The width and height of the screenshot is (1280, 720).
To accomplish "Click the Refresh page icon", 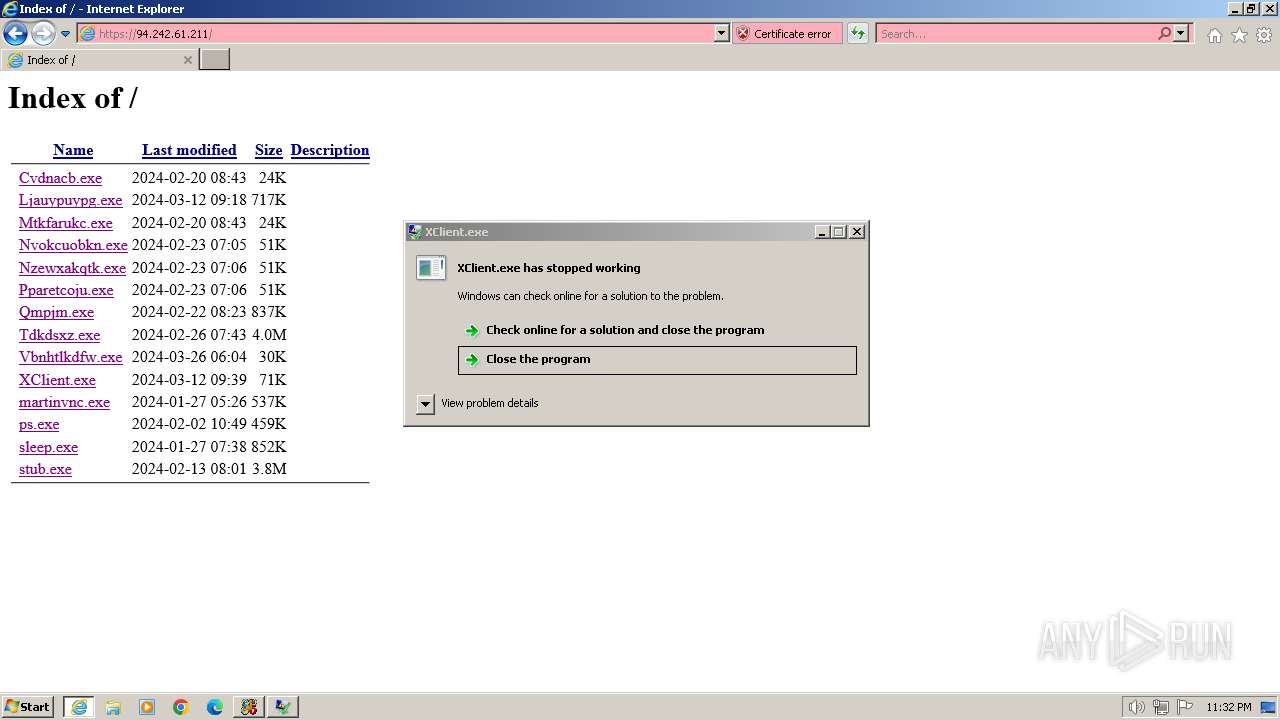I will click(858, 33).
